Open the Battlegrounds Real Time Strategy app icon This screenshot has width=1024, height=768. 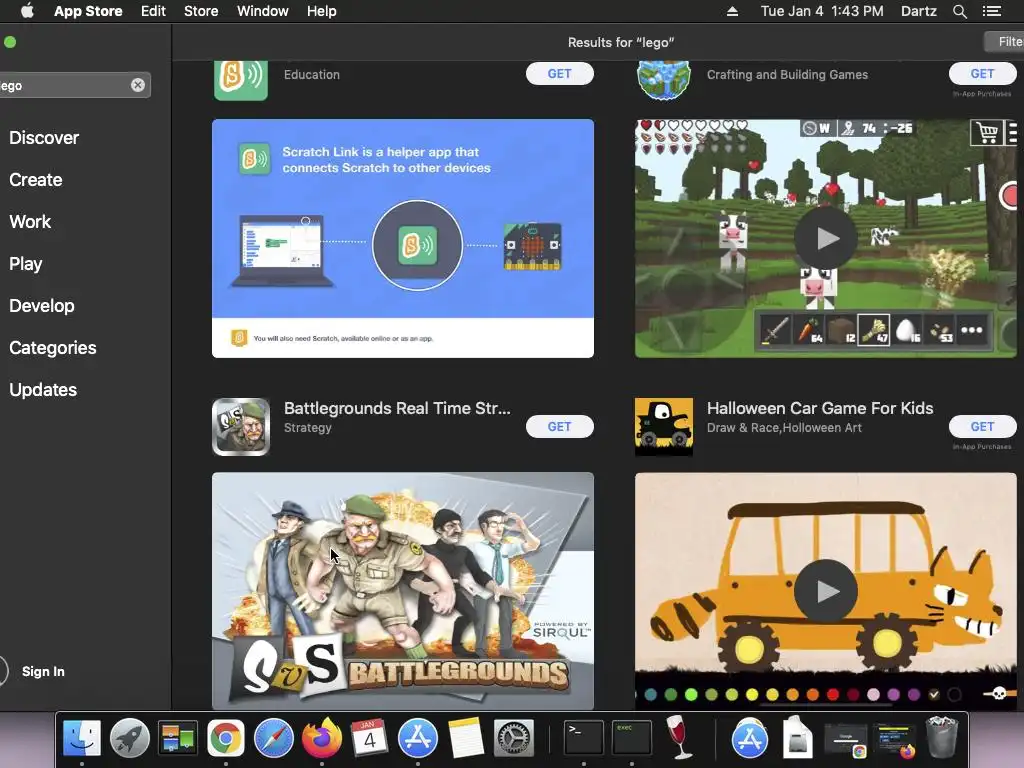tap(241, 426)
